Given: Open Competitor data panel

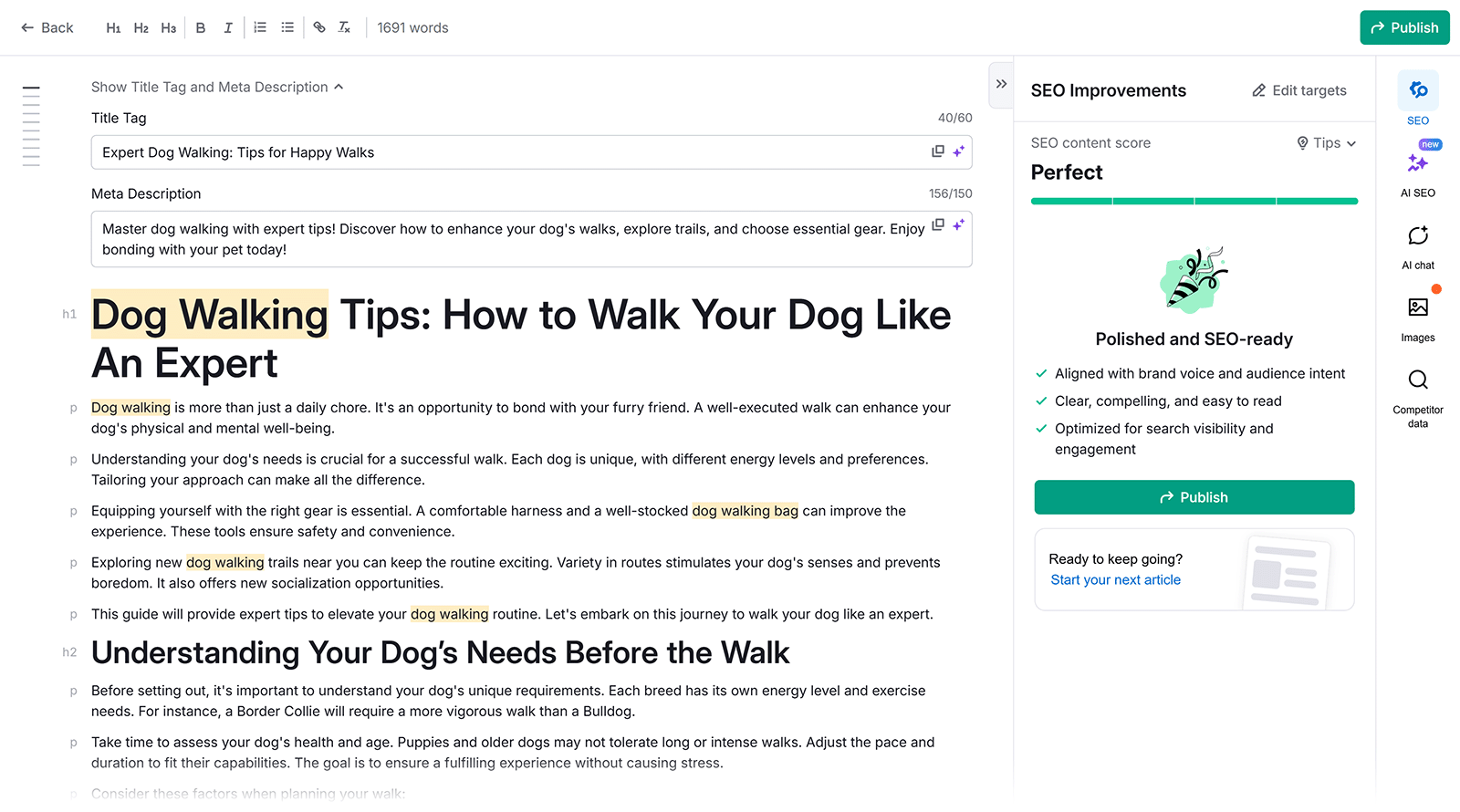Looking at the screenshot, I should (x=1417, y=392).
